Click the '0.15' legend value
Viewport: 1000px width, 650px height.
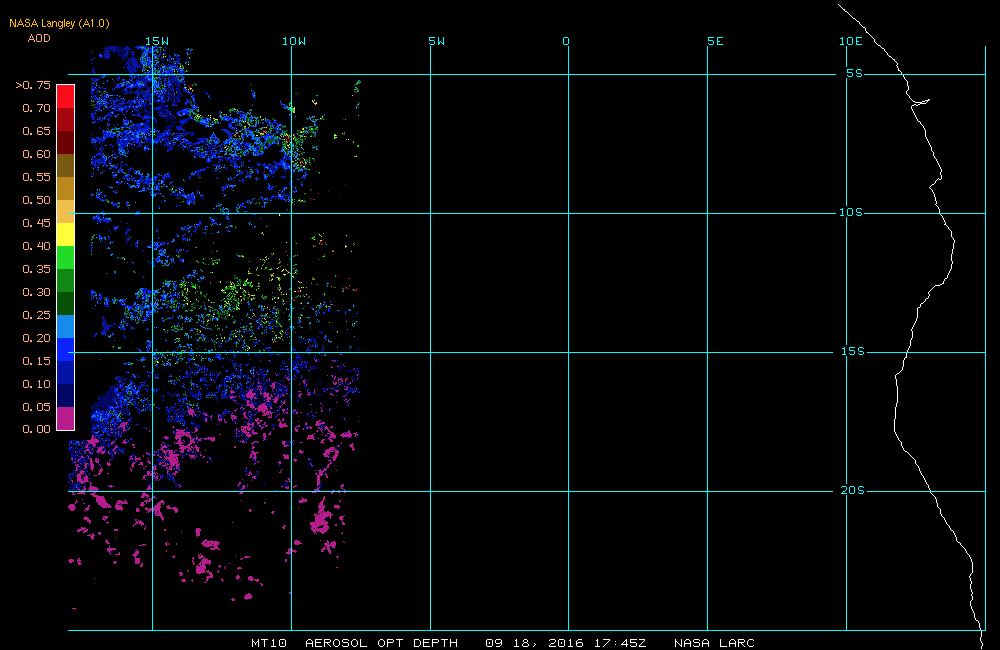[x=36, y=360]
